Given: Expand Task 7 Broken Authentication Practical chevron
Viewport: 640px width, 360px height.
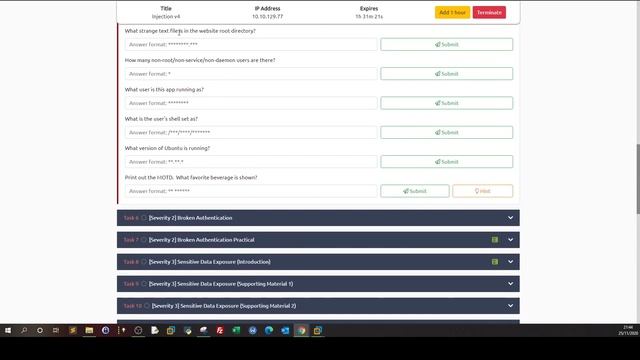Looking at the screenshot, I should pos(510,240).
